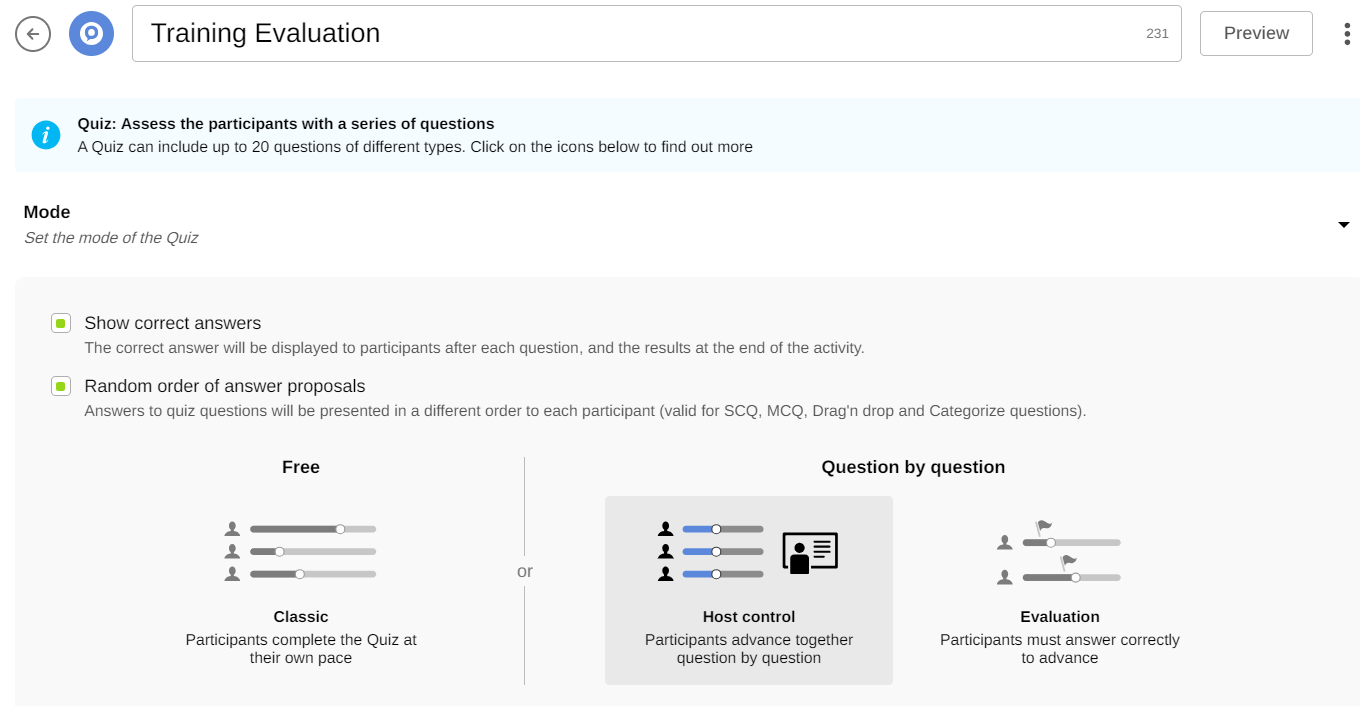
Task: Click the Free mode heading
Action: coord(301,467)
